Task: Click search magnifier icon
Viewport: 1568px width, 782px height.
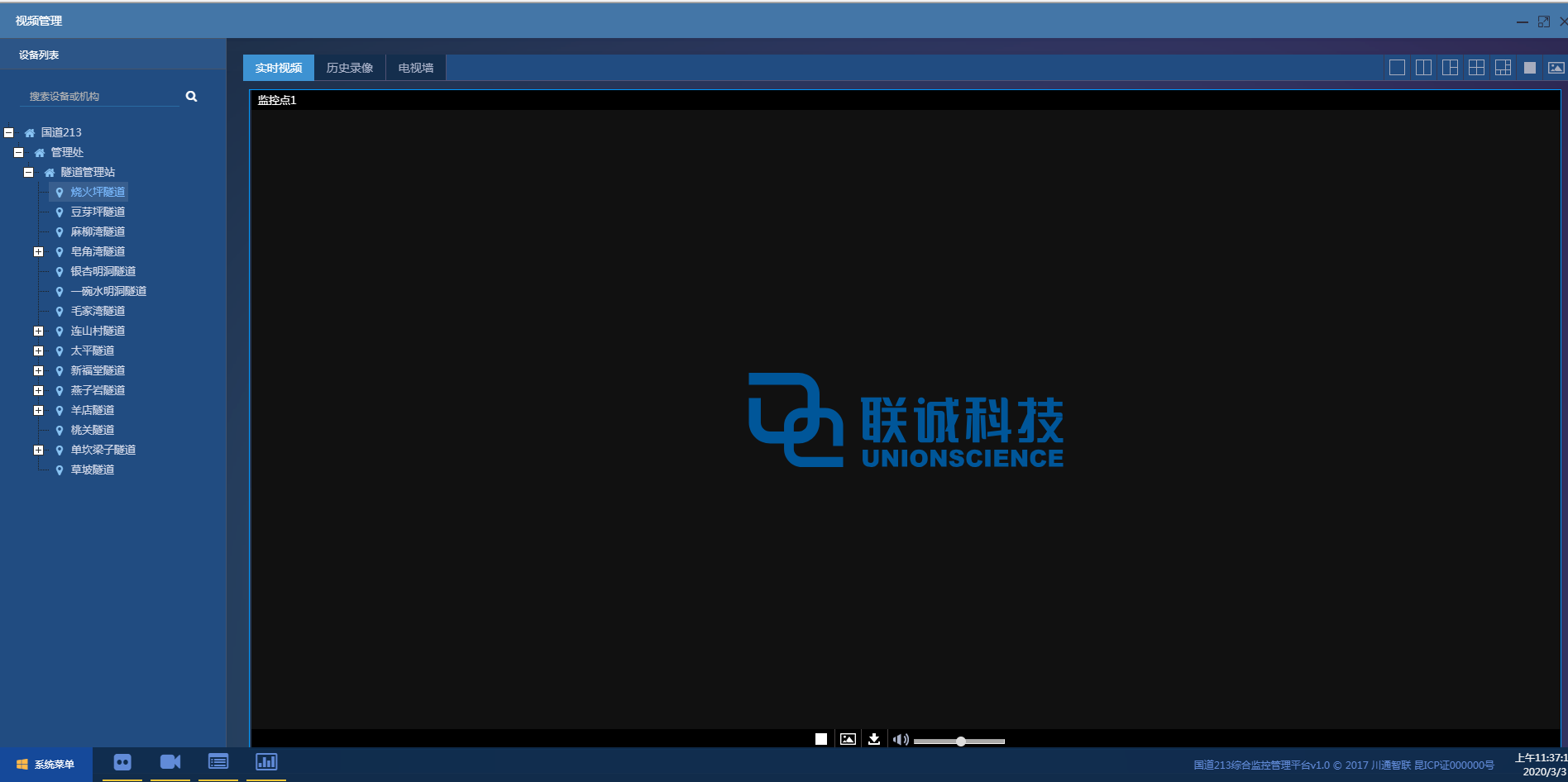Action: pyautogui.click(x=191, y=97)
